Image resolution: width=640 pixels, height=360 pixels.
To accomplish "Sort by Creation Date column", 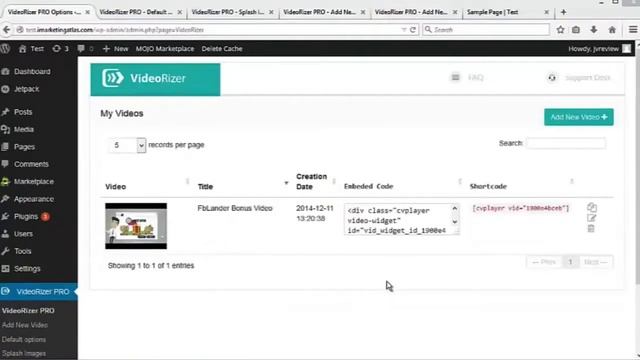I will pos(316,182).
